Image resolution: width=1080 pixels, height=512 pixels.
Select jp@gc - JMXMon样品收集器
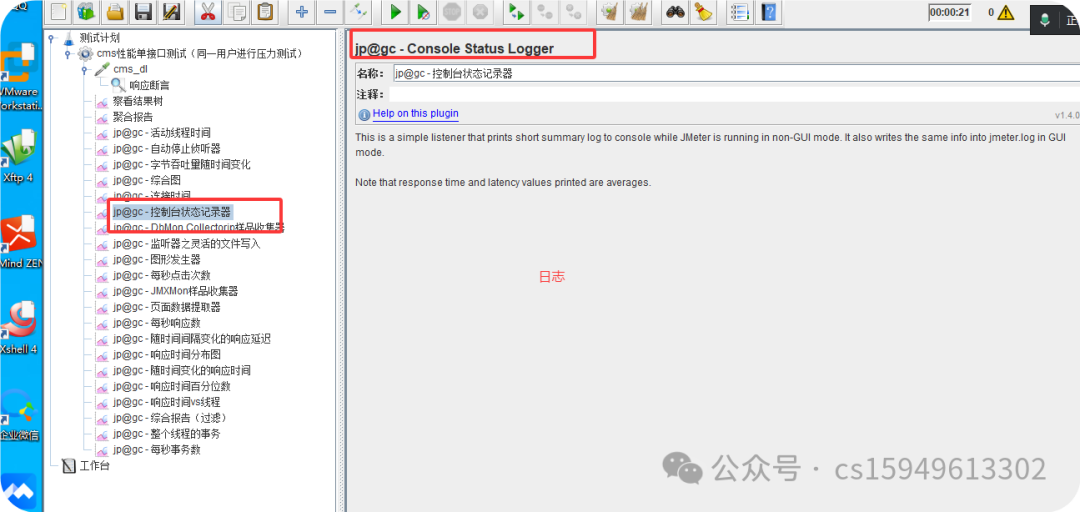click(x=176, y=291)
